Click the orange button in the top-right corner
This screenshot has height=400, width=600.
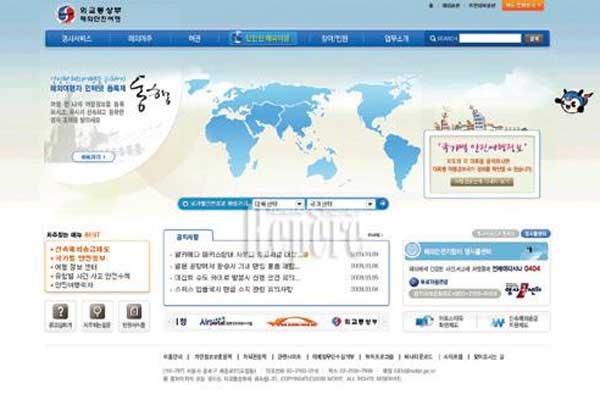click(523, 5)
